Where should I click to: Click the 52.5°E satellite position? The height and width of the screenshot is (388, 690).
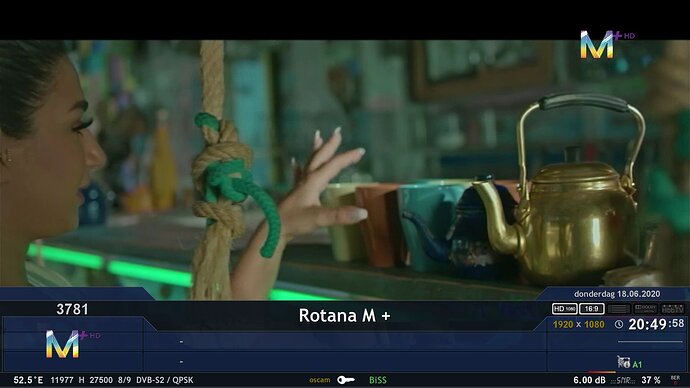tap(28, 380)
